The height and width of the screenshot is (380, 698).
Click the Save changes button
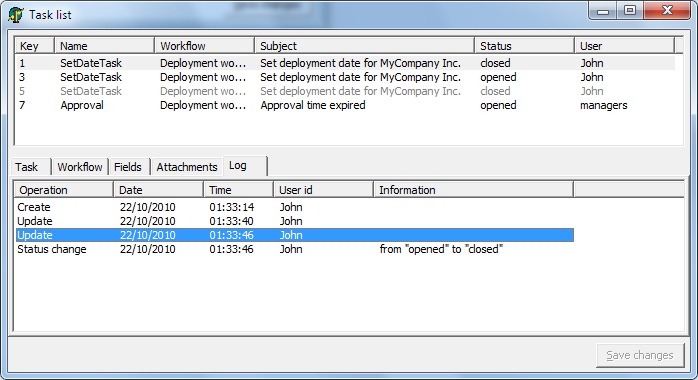click(640, 355)
